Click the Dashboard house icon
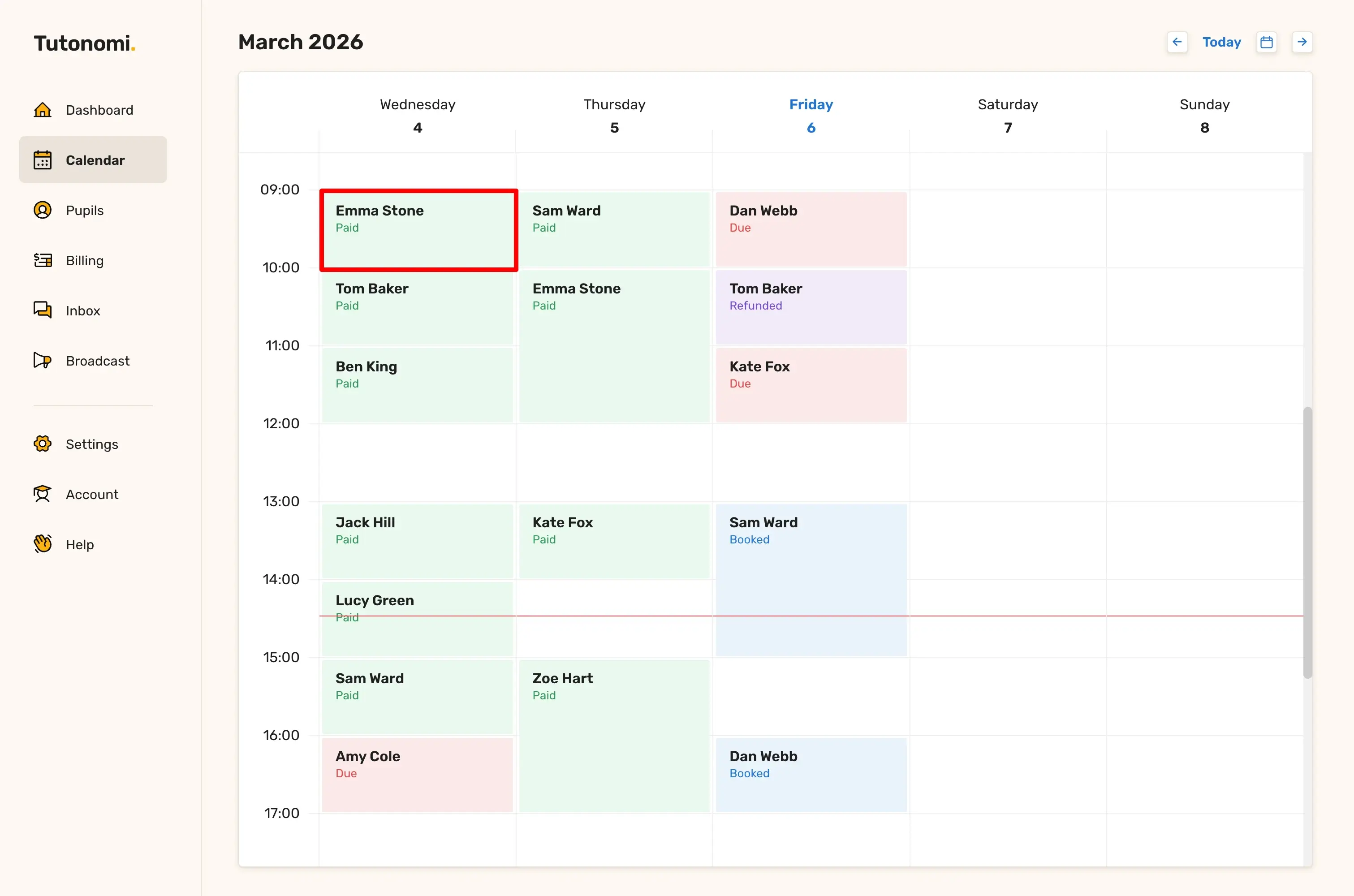 coord(42,110)
